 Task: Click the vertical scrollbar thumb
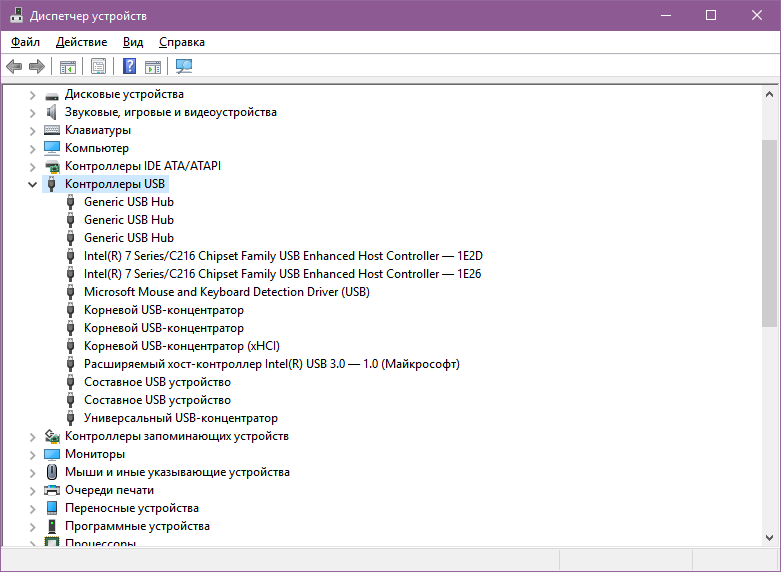tap(770, 233)
